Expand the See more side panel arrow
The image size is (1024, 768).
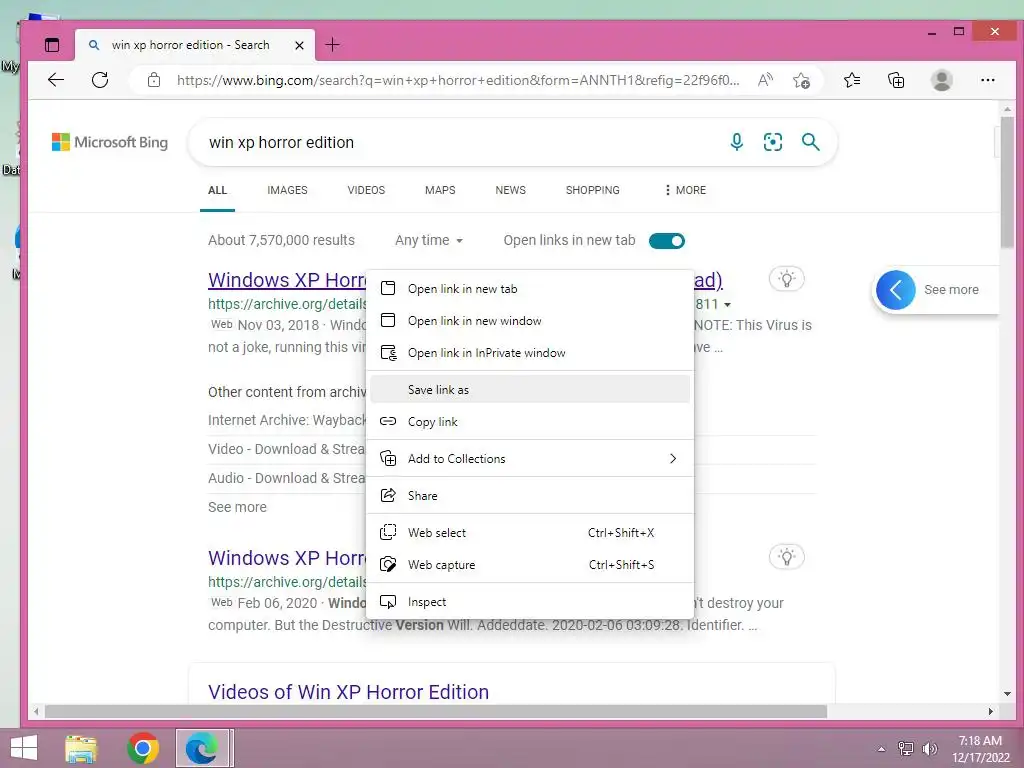click(x=895, y=289)
